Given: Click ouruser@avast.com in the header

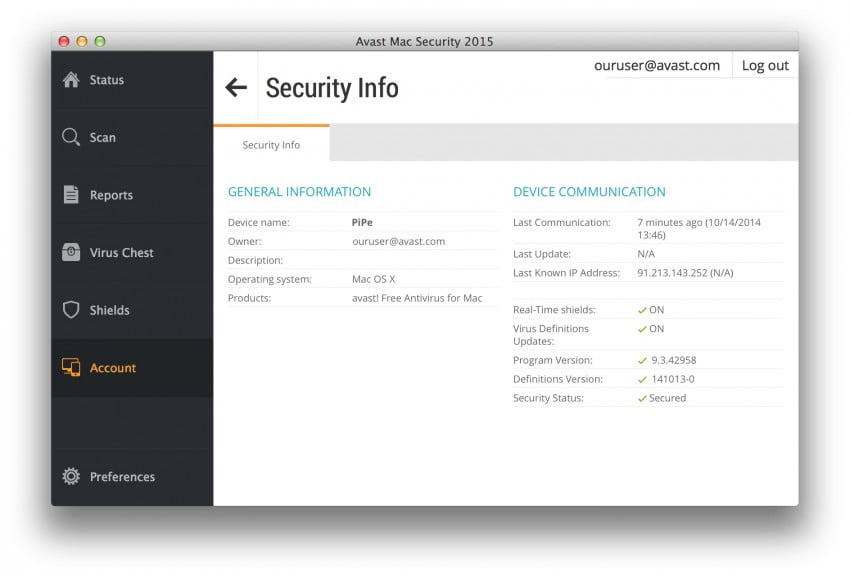Looking at the screenshot, I should click(x=657, y=65).
